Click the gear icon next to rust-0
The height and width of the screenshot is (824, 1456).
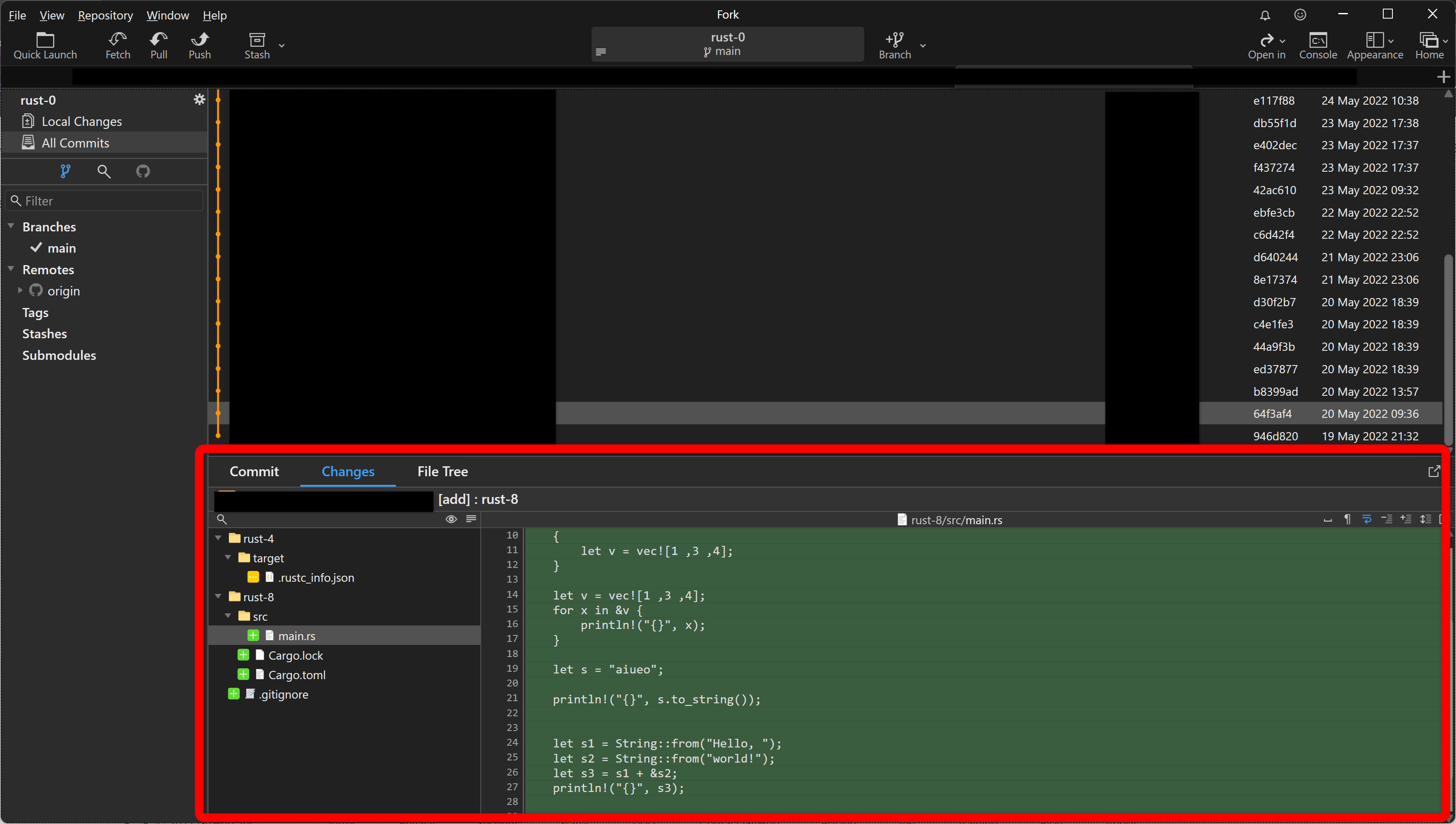point(199,99)
